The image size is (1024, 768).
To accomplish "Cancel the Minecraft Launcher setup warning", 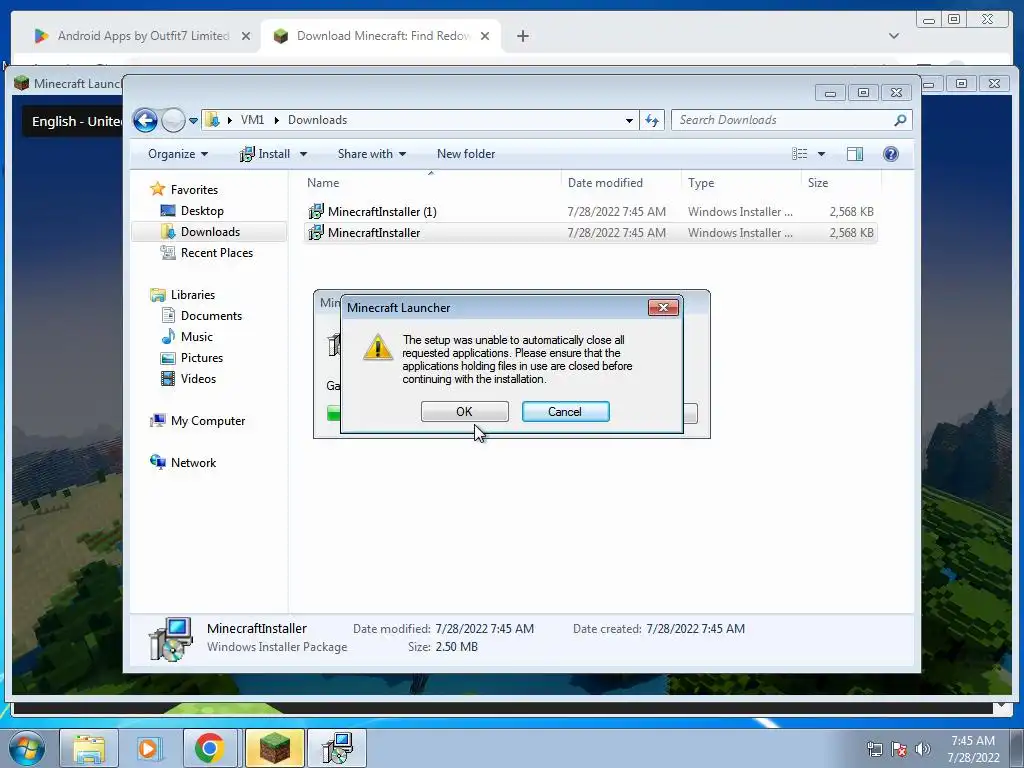I will (566, 411).
